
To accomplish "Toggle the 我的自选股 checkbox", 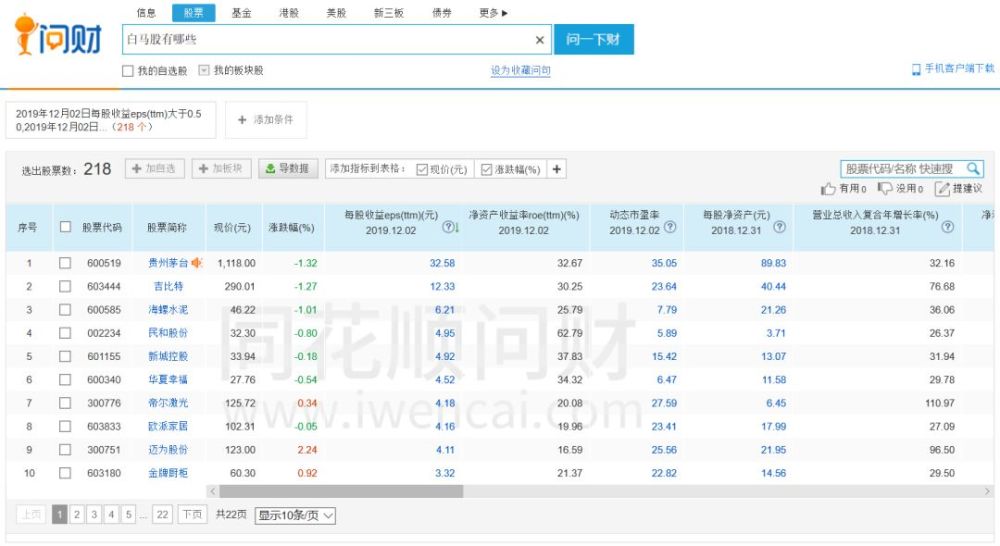I will 128,71.
